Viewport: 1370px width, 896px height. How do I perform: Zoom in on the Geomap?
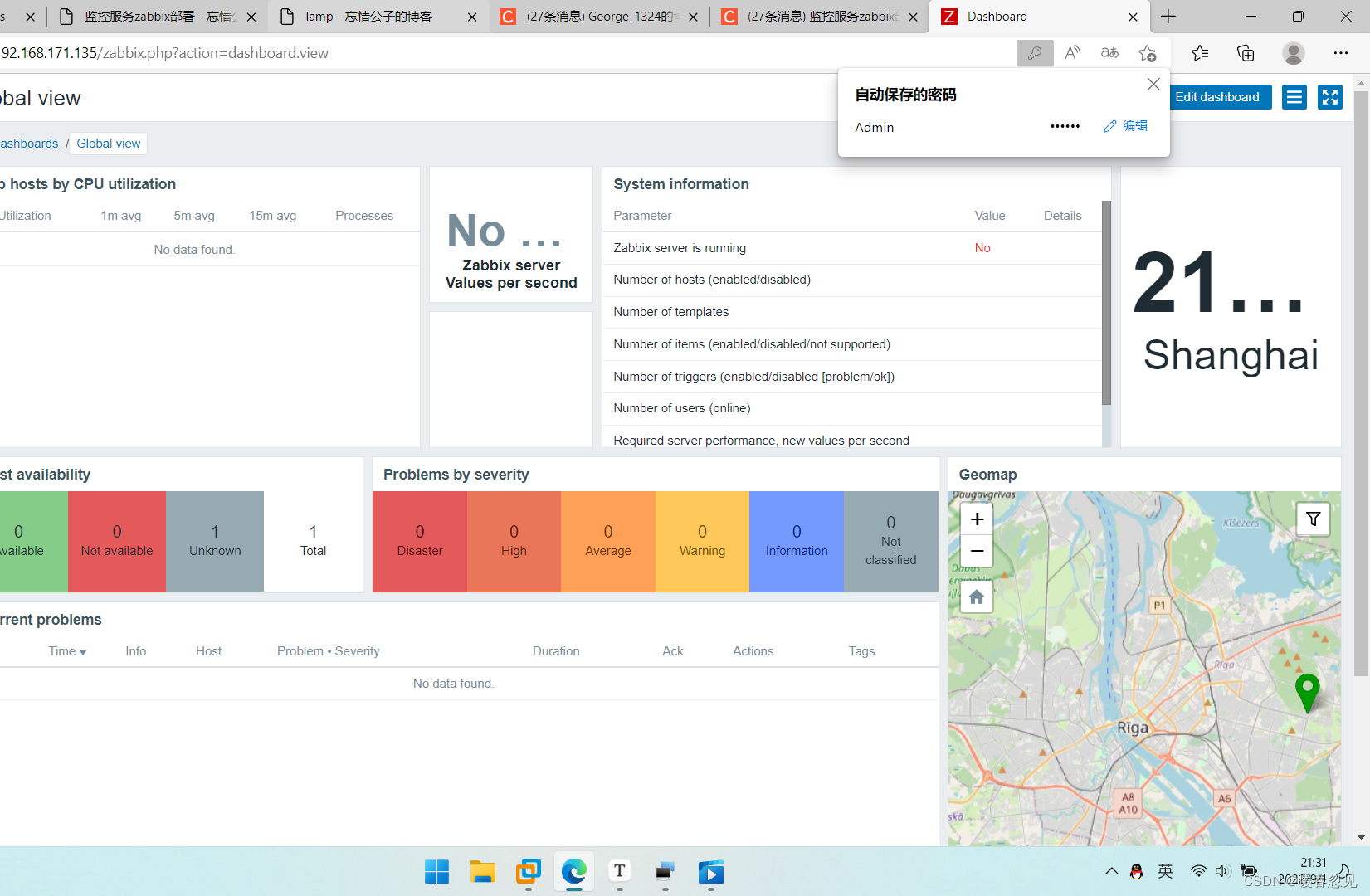point(977,519)
